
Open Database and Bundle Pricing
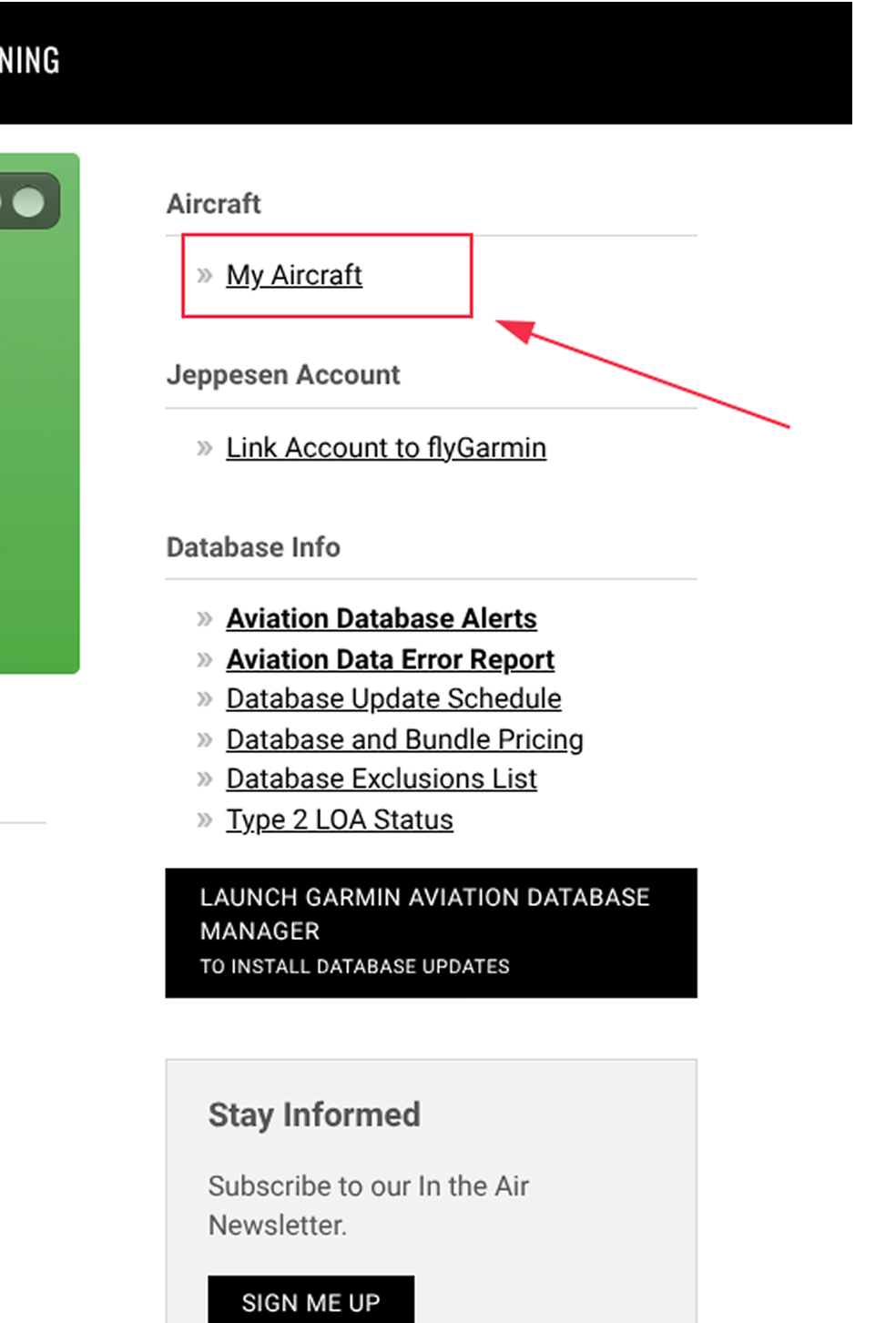[x=405, y=739]
